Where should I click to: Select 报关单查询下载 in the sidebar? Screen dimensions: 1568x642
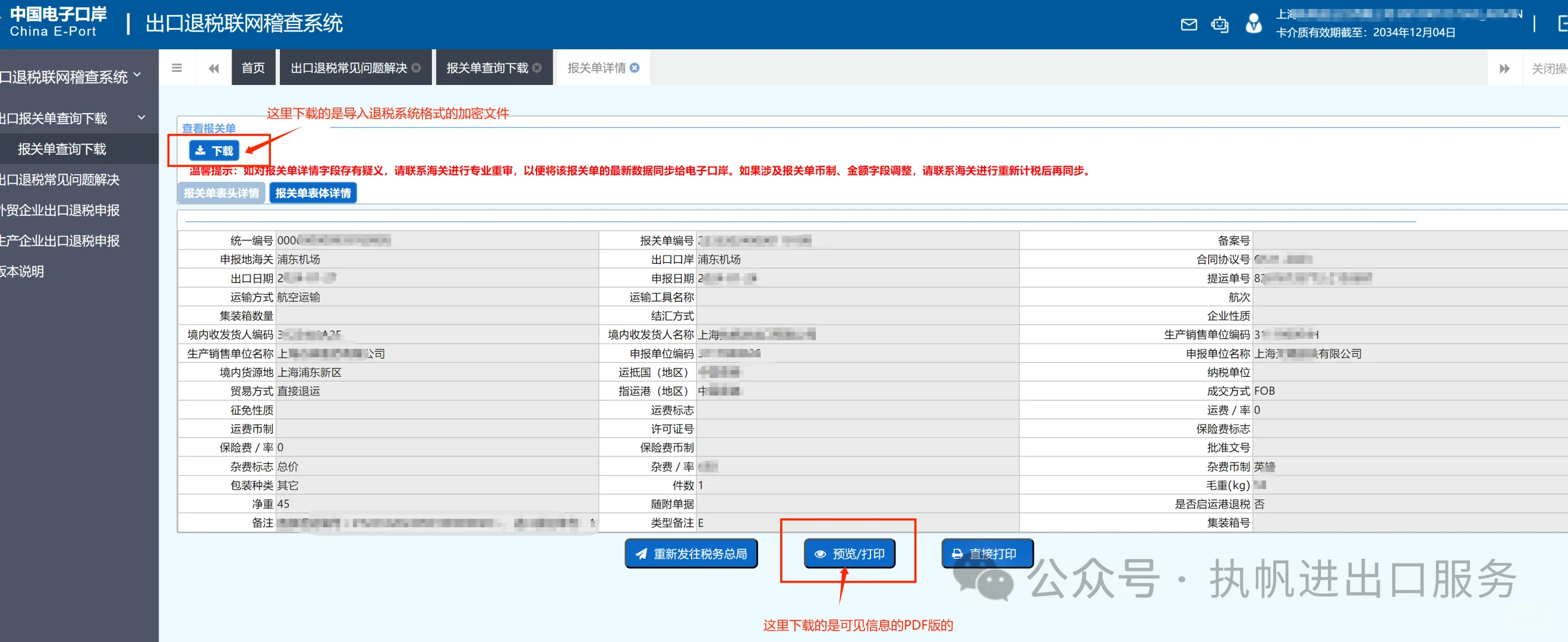(63, 149)
